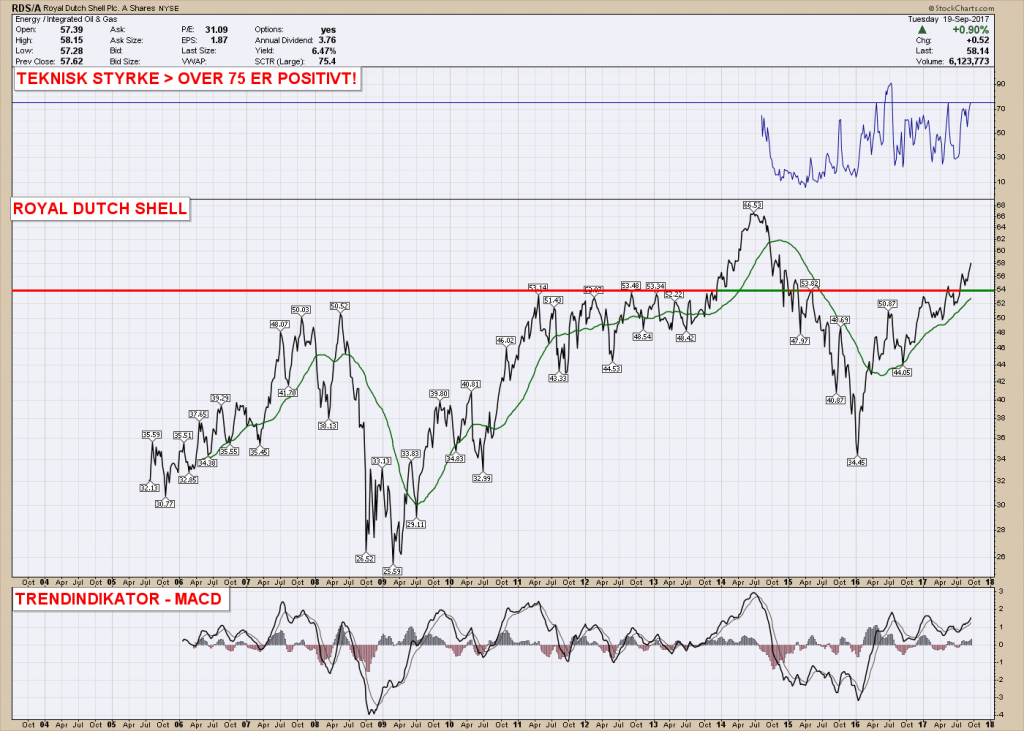Select the High value 58.15
This screenshot has height=731, width=1024.
click(x=71, y=40)
